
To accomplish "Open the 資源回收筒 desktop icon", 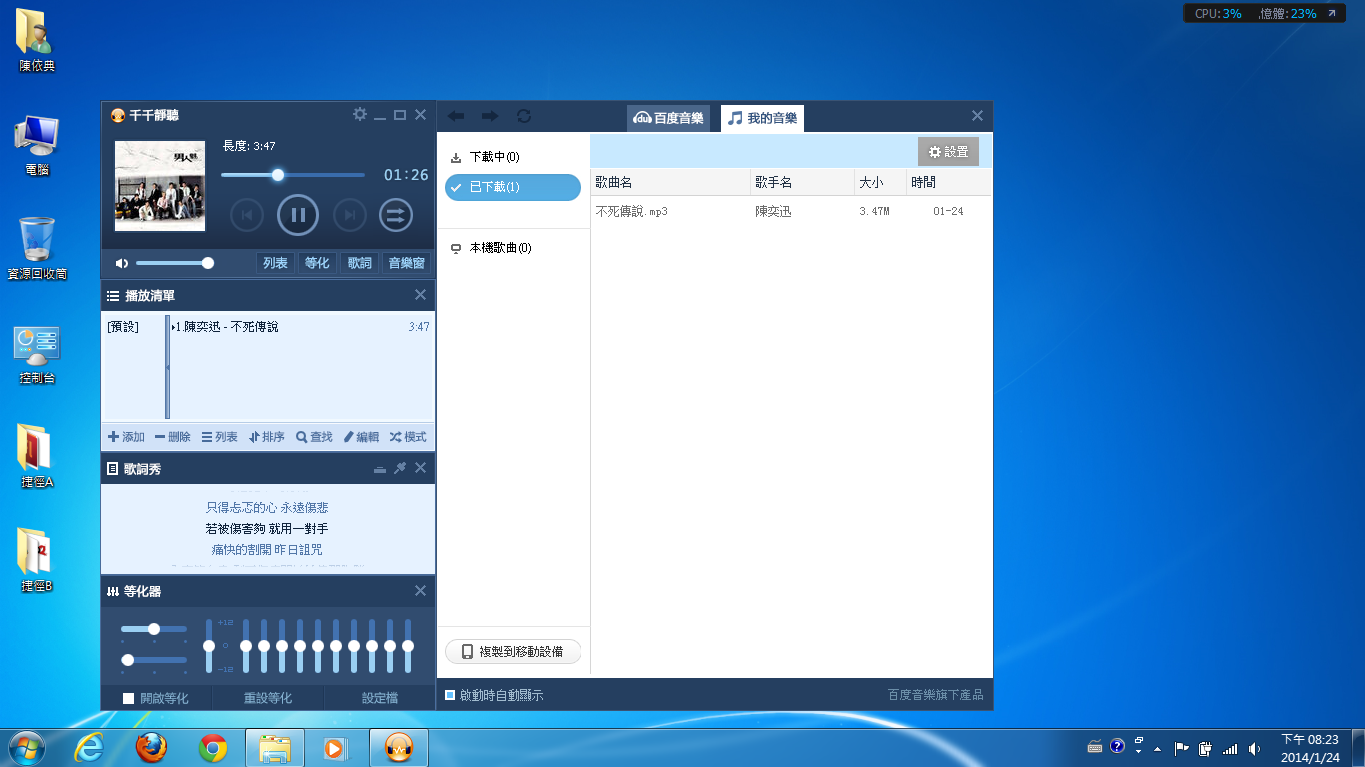I will pyautogui.click(x=37, y=247).
